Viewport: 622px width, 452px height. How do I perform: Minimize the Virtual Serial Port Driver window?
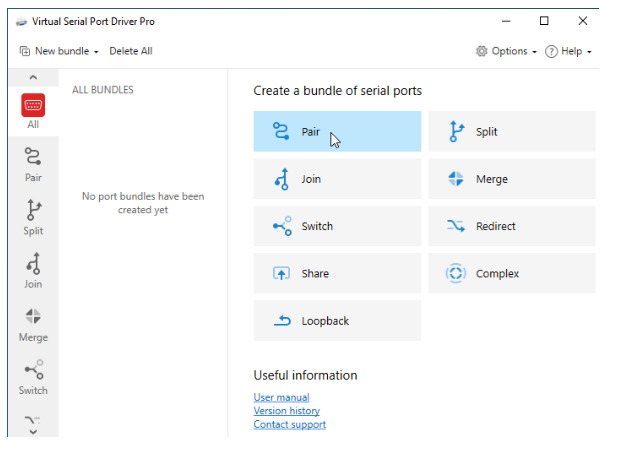click(506, 21)
